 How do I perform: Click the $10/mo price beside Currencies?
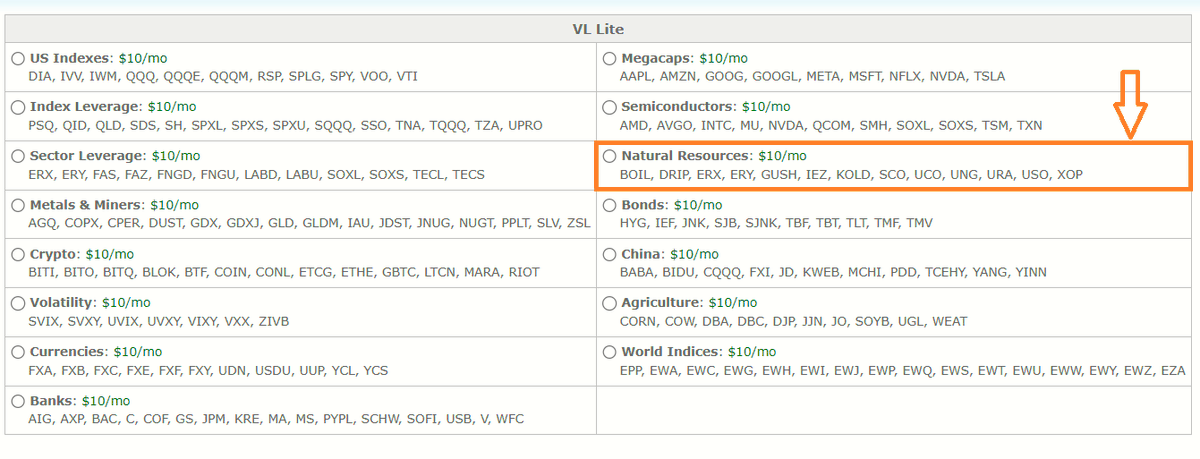(x=138, y=351)
